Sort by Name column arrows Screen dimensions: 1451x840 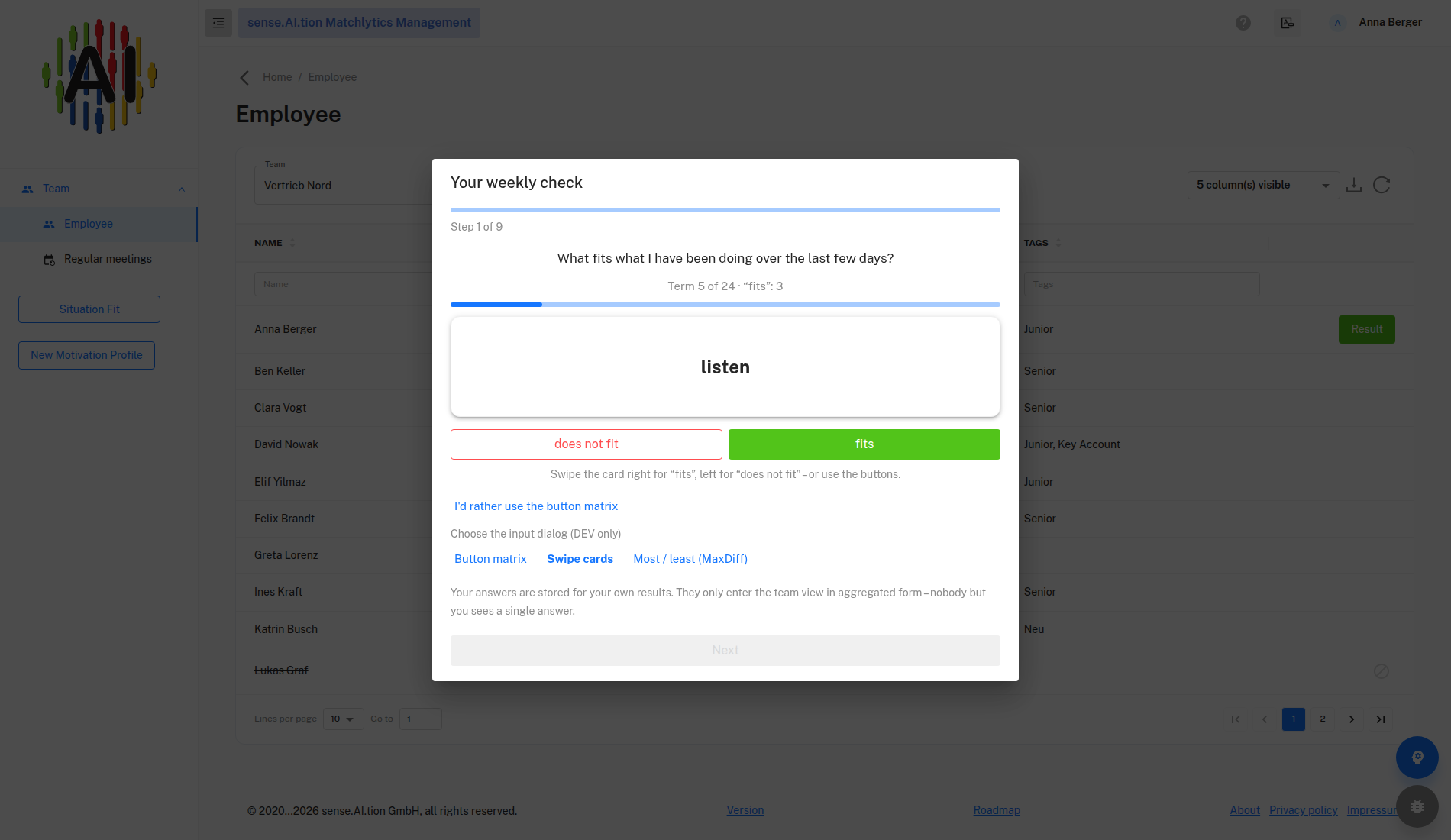(292, 243)
